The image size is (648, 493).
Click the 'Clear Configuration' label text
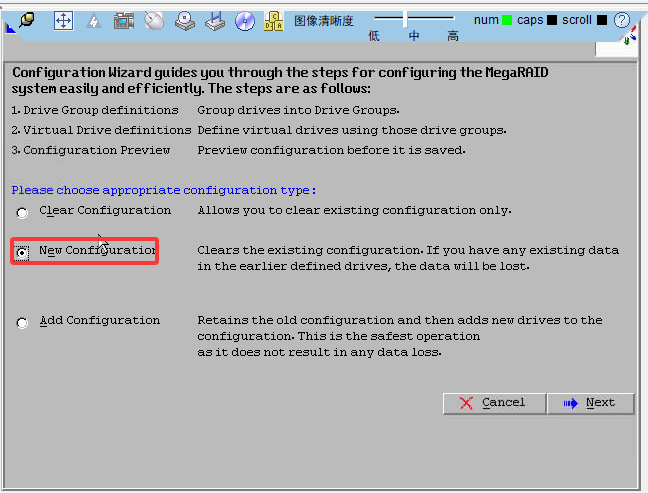pos(105,210)
